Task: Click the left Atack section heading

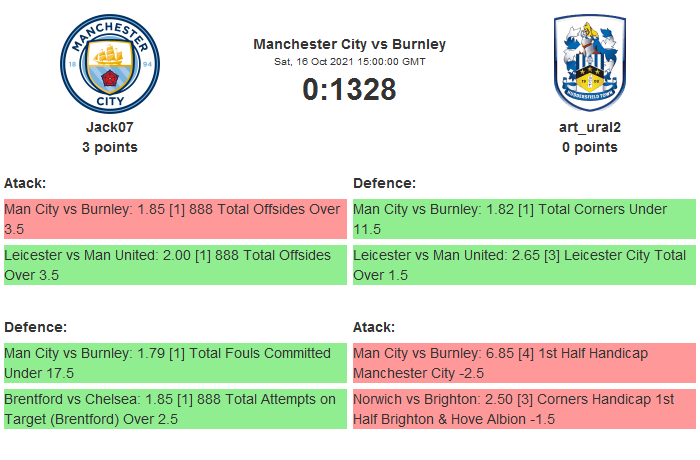Action: point(25,183)
